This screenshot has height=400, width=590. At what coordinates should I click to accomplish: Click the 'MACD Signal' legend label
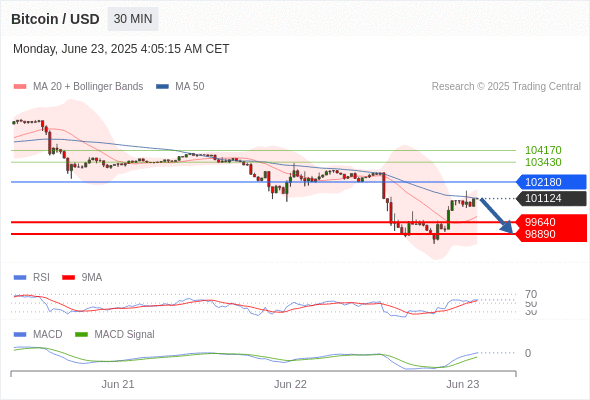(x=125, y=335)
